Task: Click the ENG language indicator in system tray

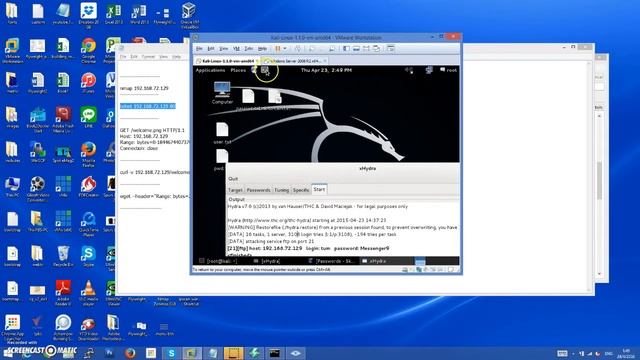Action: (x=609, y=353)
